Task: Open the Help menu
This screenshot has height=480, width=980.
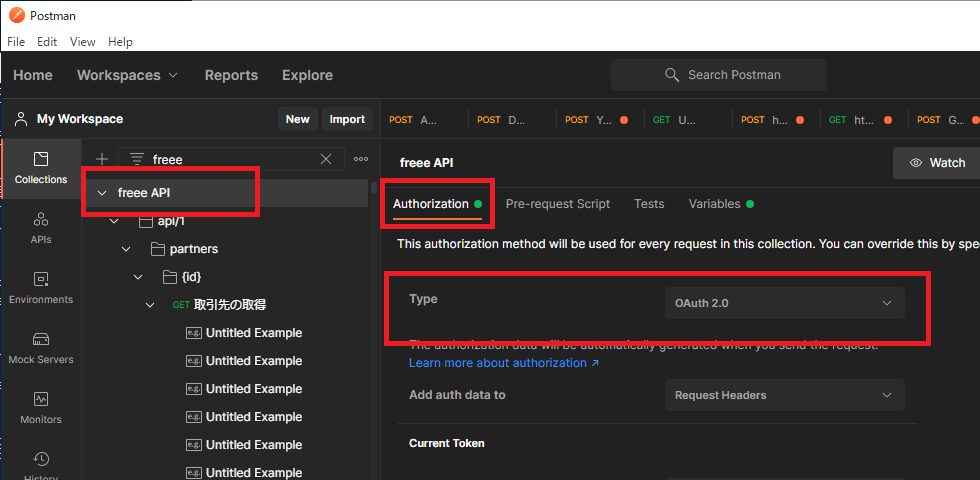Action: click(120, 42)
